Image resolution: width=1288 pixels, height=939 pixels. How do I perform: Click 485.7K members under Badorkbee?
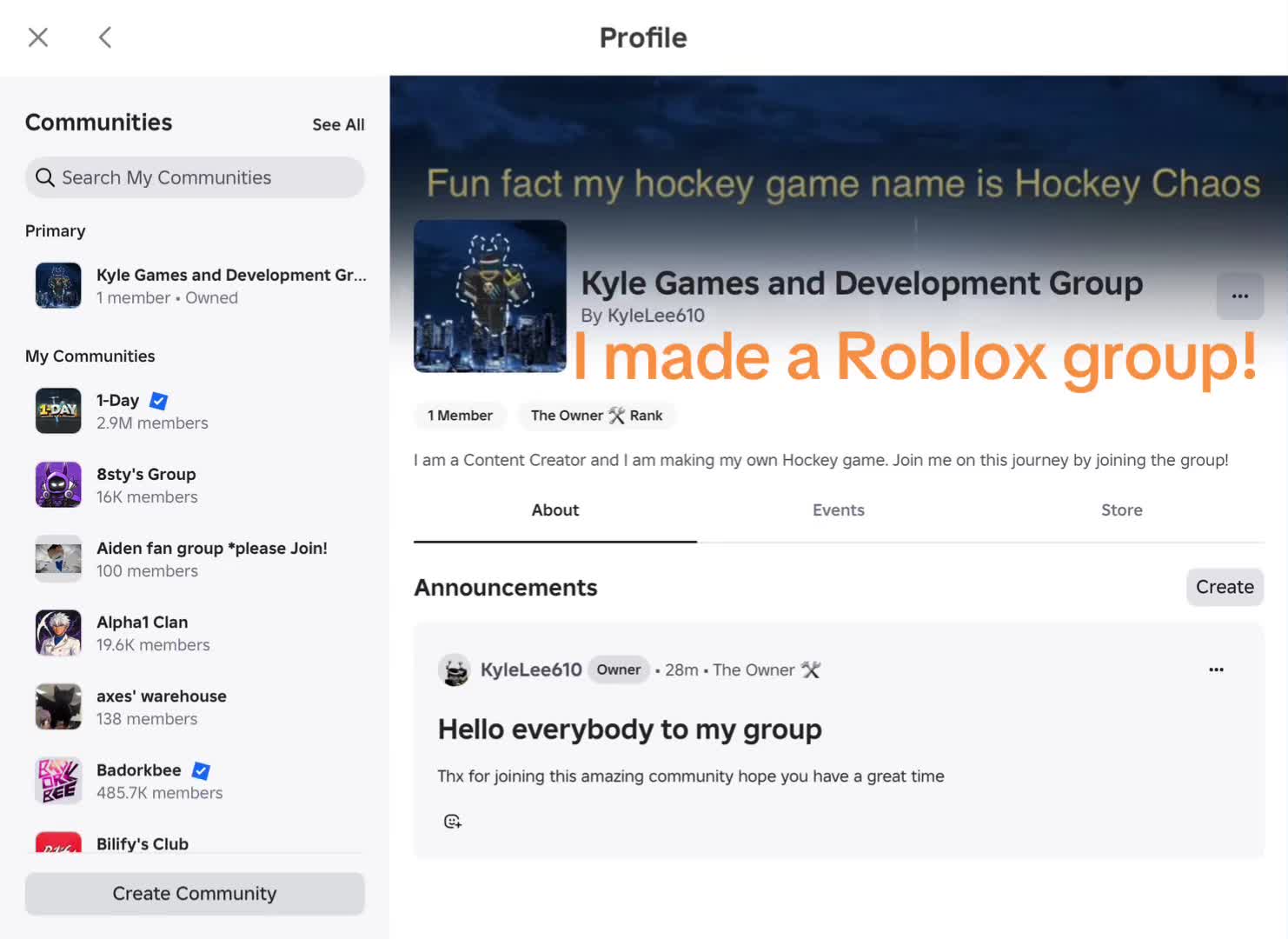[x=160, y=793]
